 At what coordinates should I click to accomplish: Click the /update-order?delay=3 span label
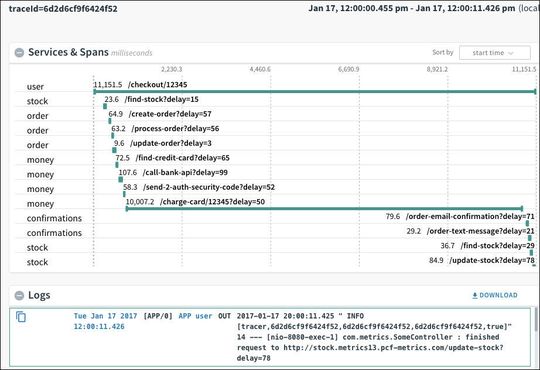pyautogui.click(x=171, y=143)
